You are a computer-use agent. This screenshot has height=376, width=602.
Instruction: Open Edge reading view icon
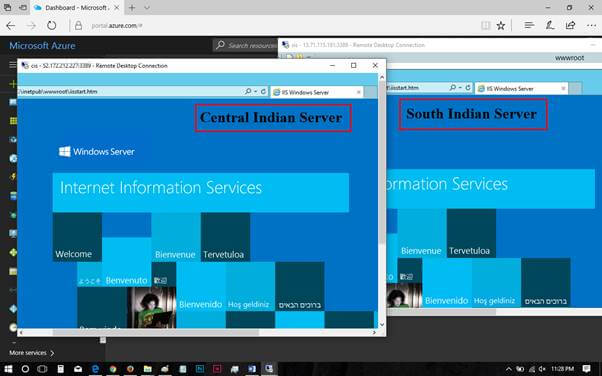[x=485, y=26]
